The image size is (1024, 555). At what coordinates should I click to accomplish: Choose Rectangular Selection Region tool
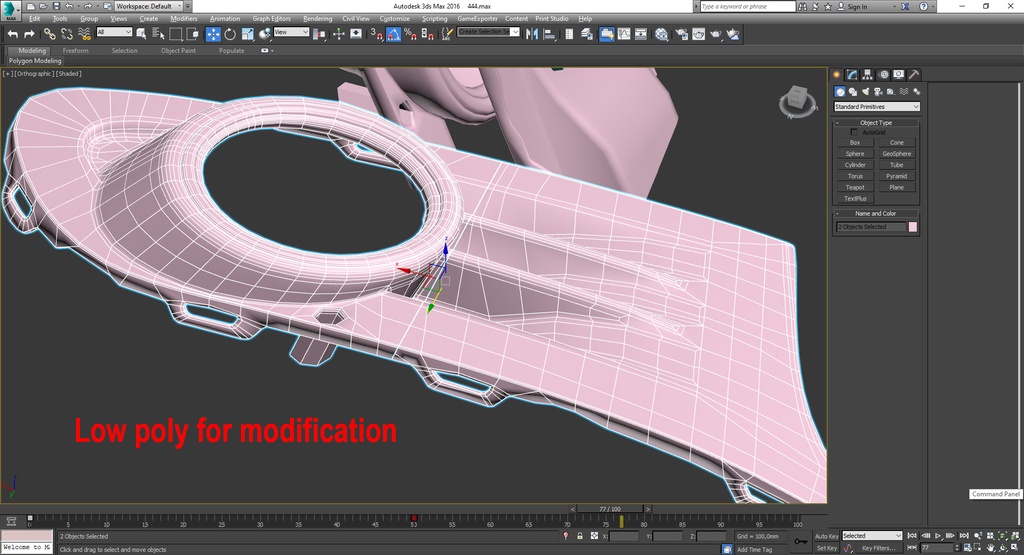click(x=176, y=34)
